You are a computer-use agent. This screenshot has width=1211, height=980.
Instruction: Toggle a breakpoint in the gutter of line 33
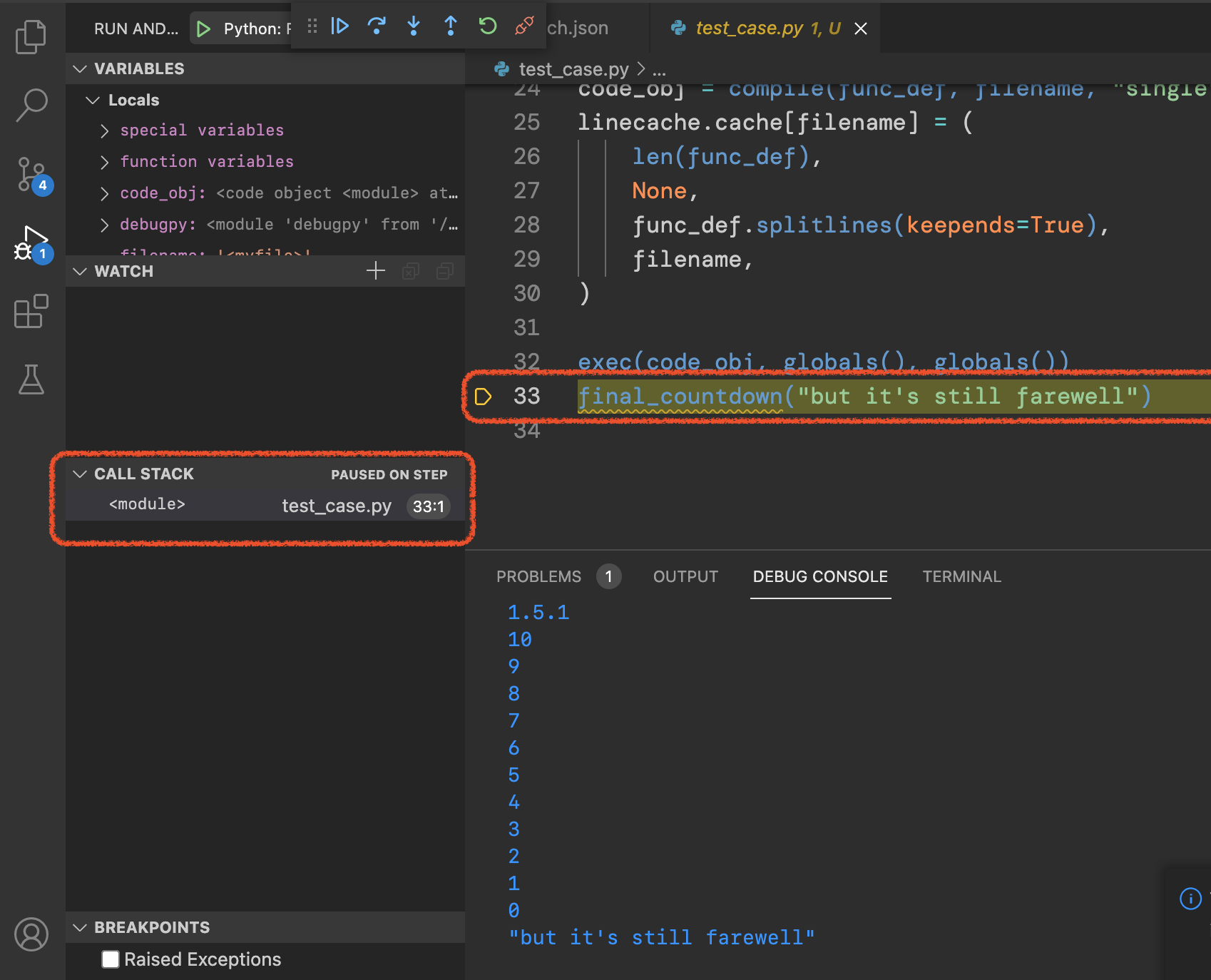[x=484, y=397]
